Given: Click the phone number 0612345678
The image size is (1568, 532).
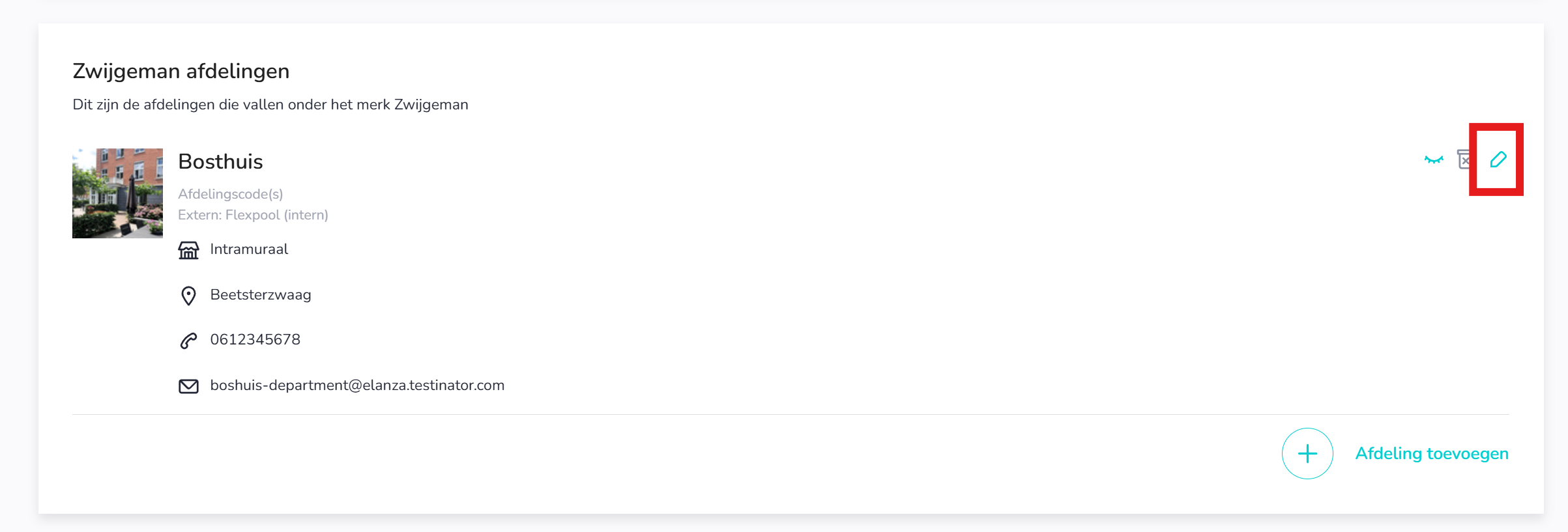Looking at the screenshot, I should 255,340.
